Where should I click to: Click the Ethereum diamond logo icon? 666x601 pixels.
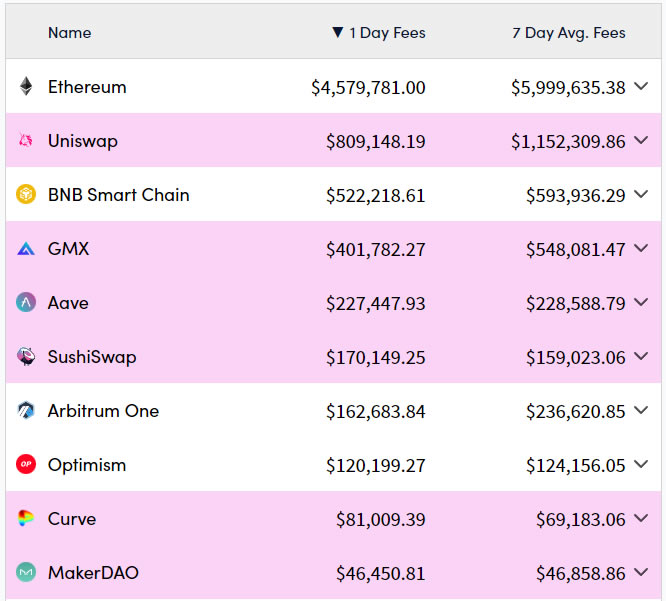point(26,87)
